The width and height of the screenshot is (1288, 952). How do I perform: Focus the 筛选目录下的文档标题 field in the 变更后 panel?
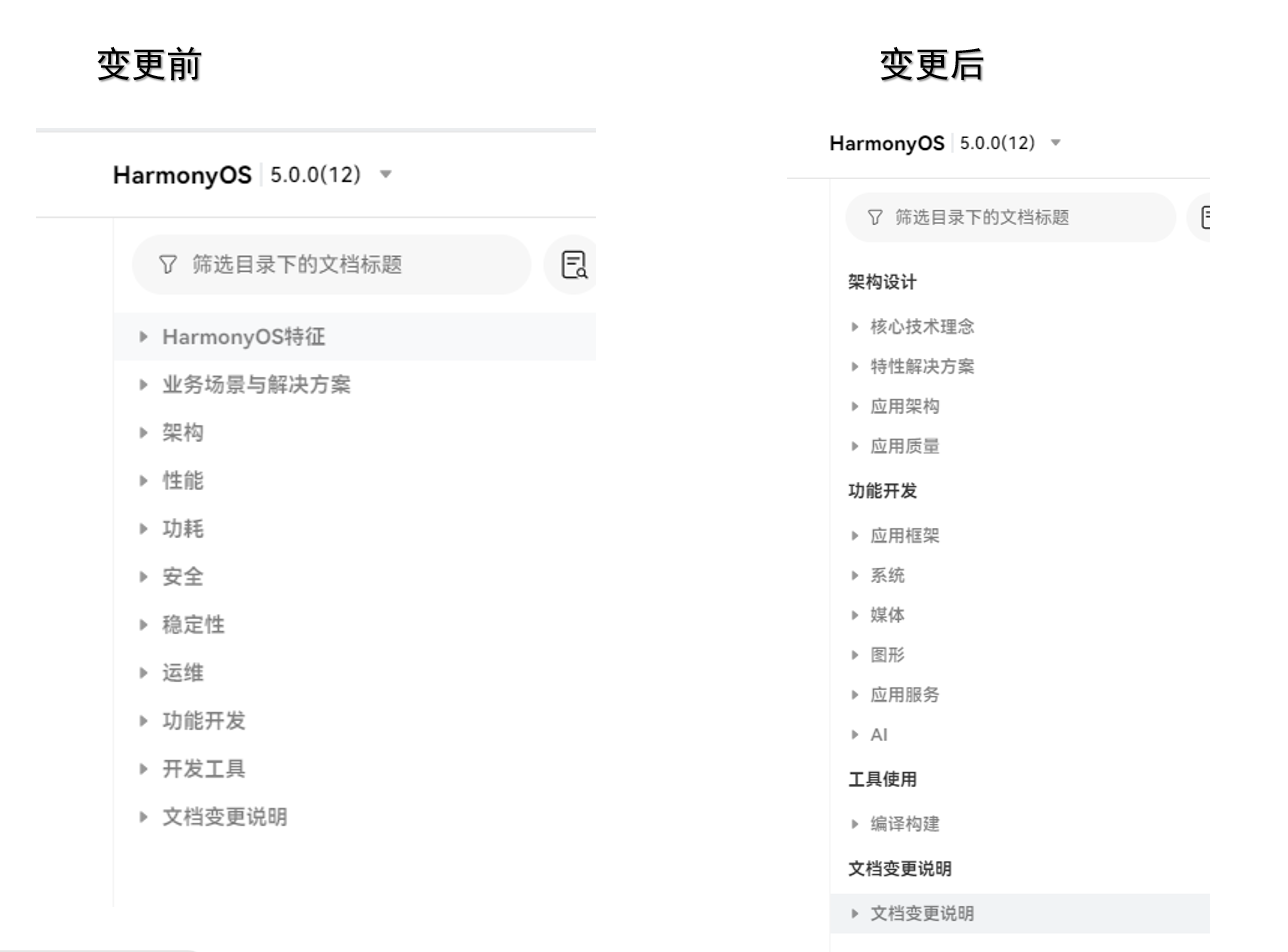(1010, 218)
